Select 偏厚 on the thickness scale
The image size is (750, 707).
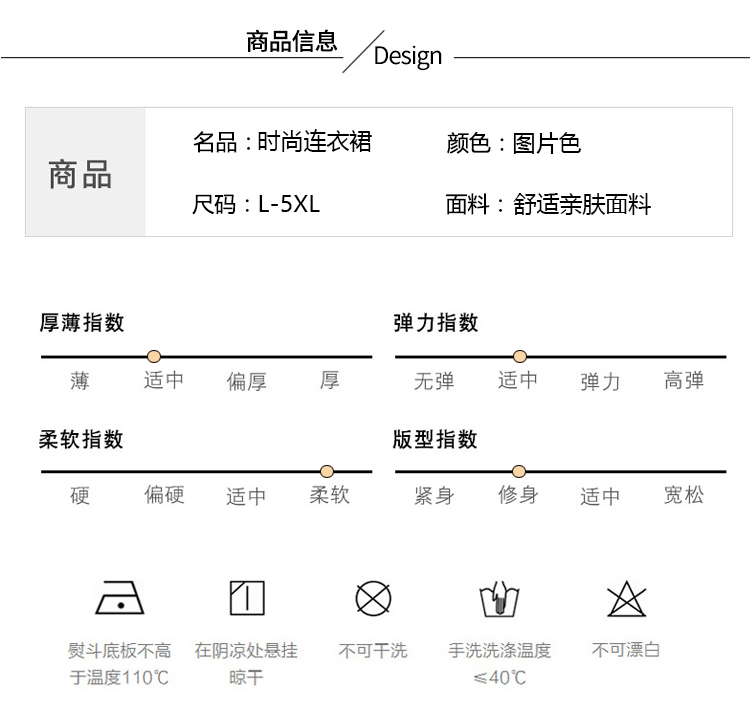tap(246, 381)
